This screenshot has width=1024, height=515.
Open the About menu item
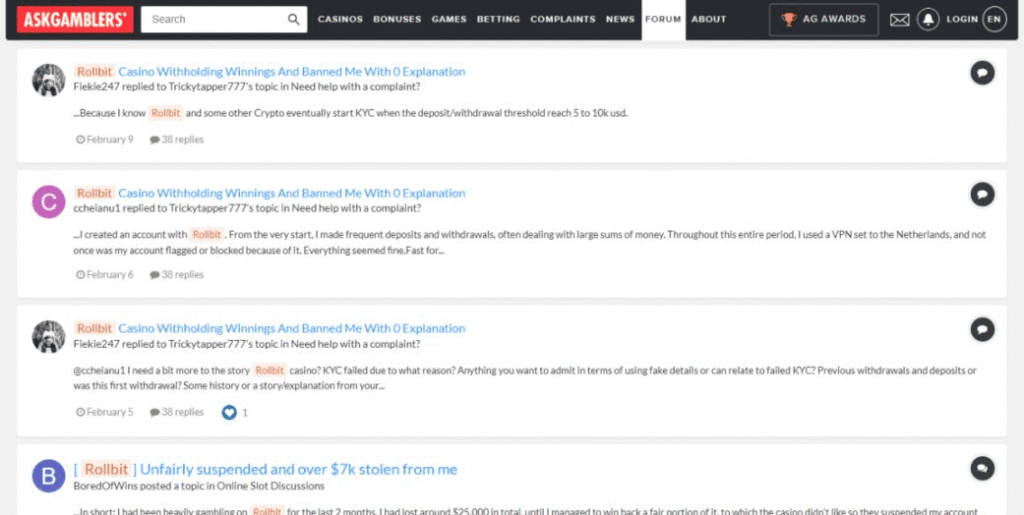tap(708, 19)
